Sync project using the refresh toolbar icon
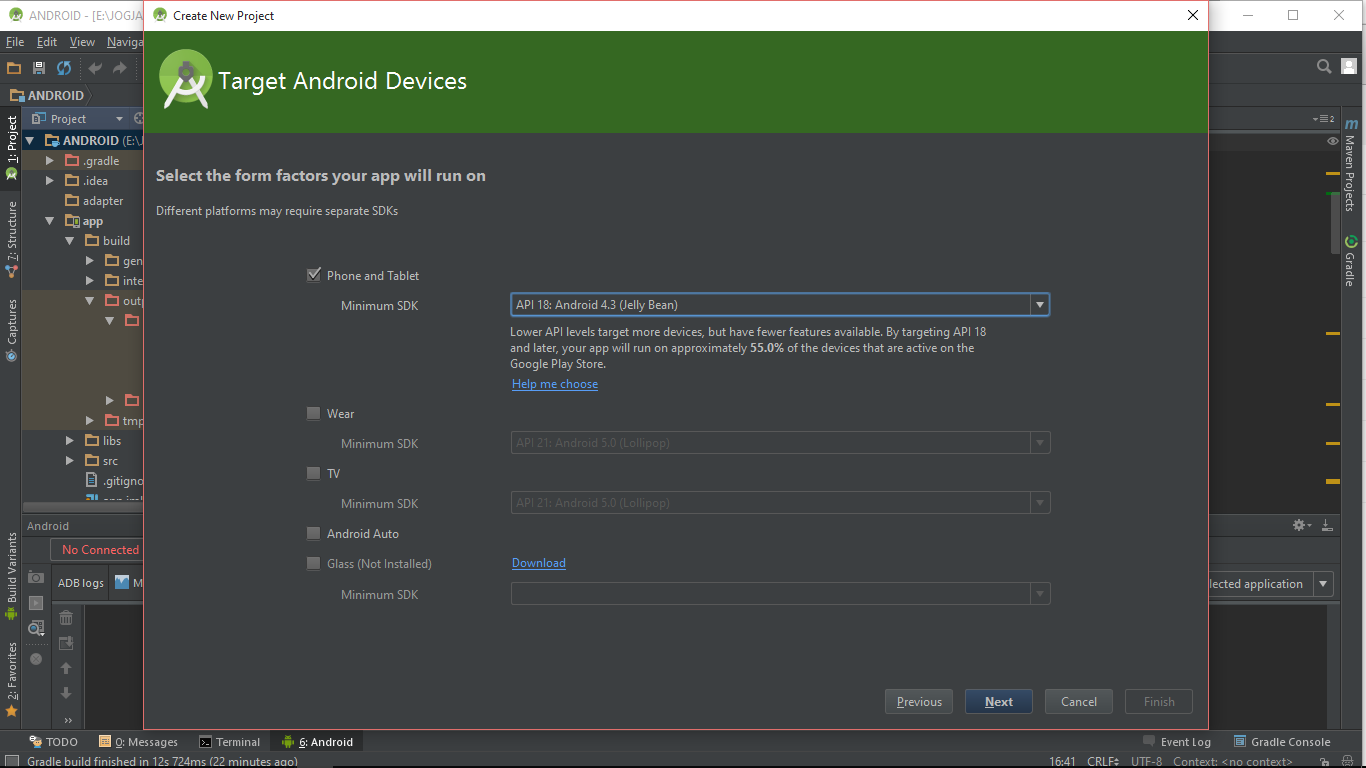This screenshot has width=1366, height=768. click(62, 68)
